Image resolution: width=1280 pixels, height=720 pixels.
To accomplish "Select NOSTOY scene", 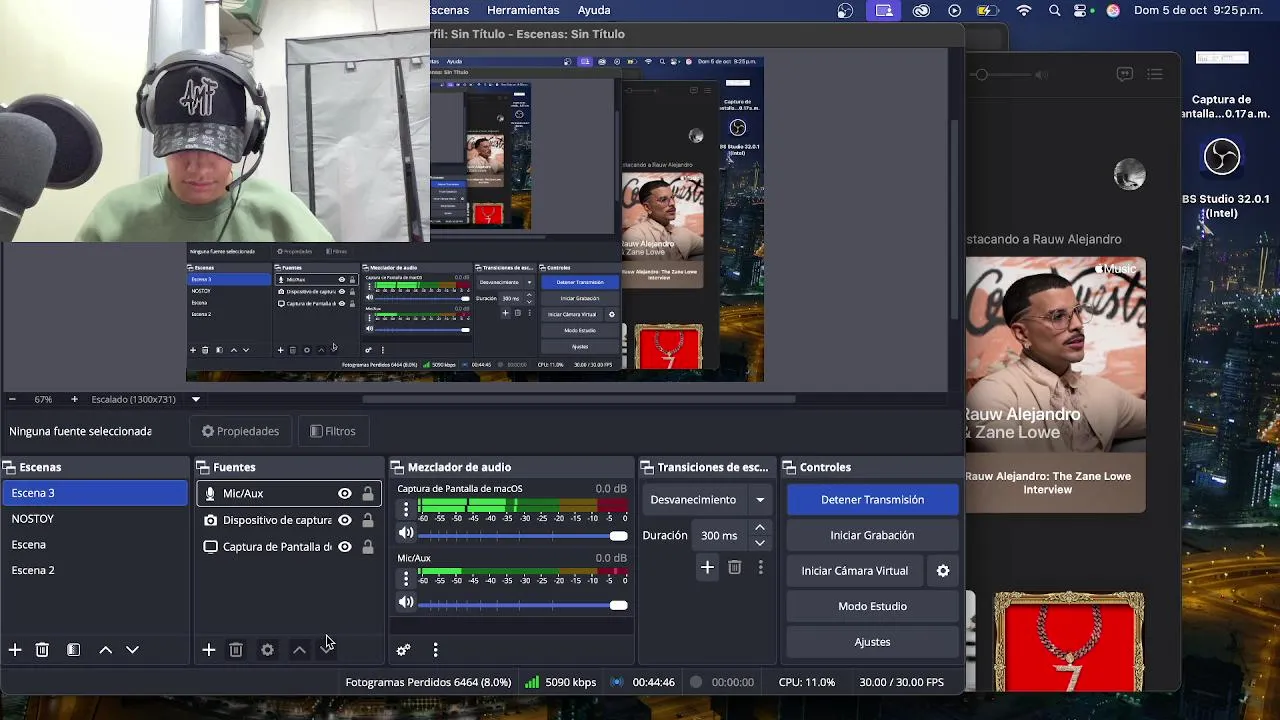I will [94, 519].
